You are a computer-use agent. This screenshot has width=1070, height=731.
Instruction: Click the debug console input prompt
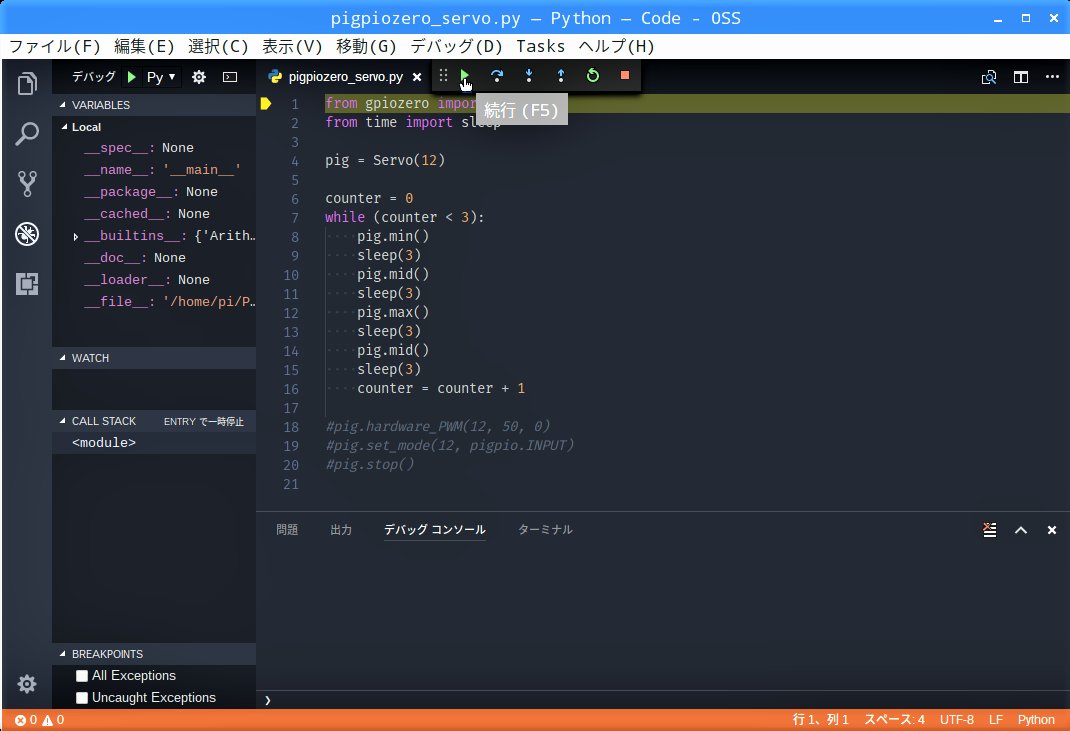tap(663, 700)
